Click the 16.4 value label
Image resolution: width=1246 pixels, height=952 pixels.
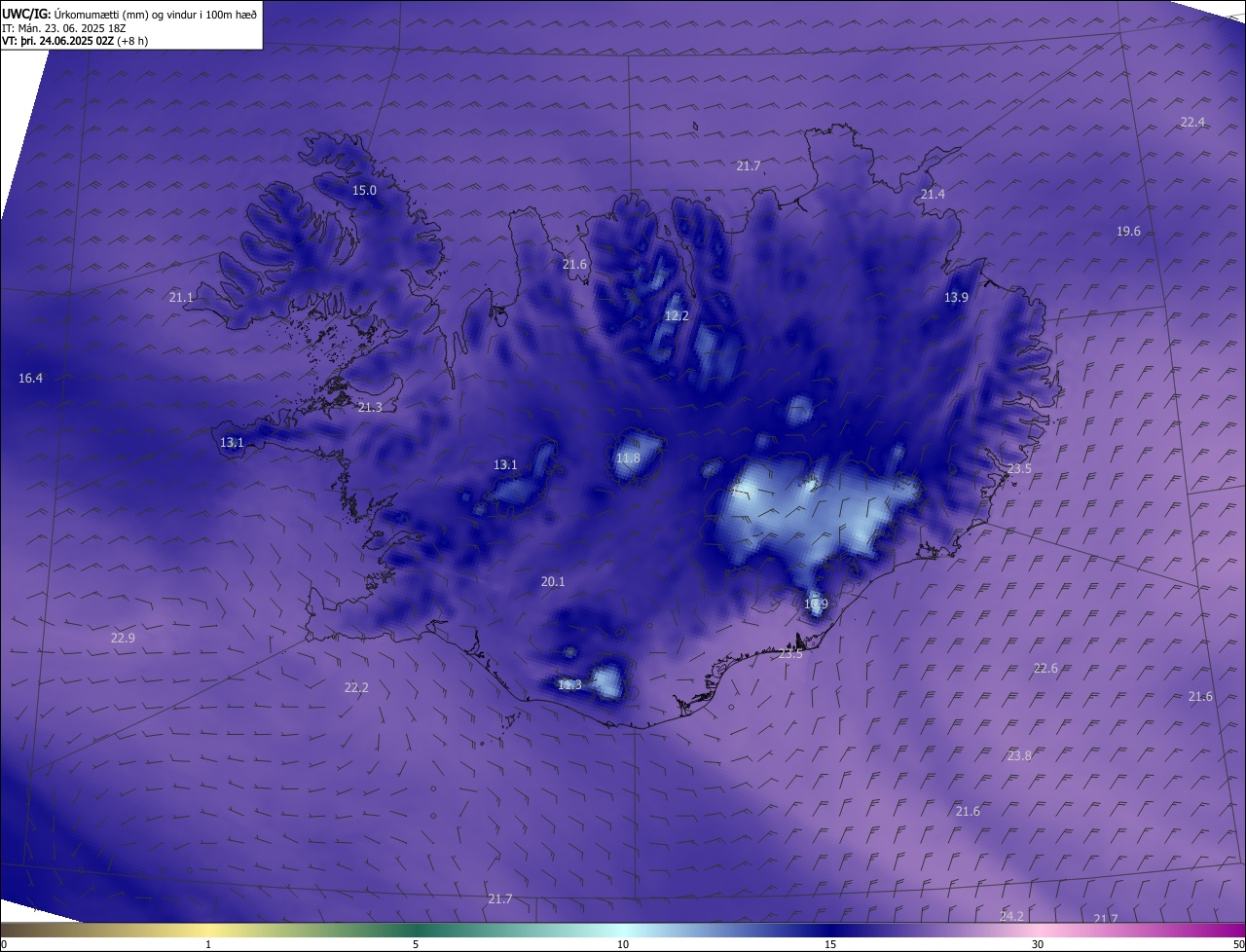click(30, 378)
